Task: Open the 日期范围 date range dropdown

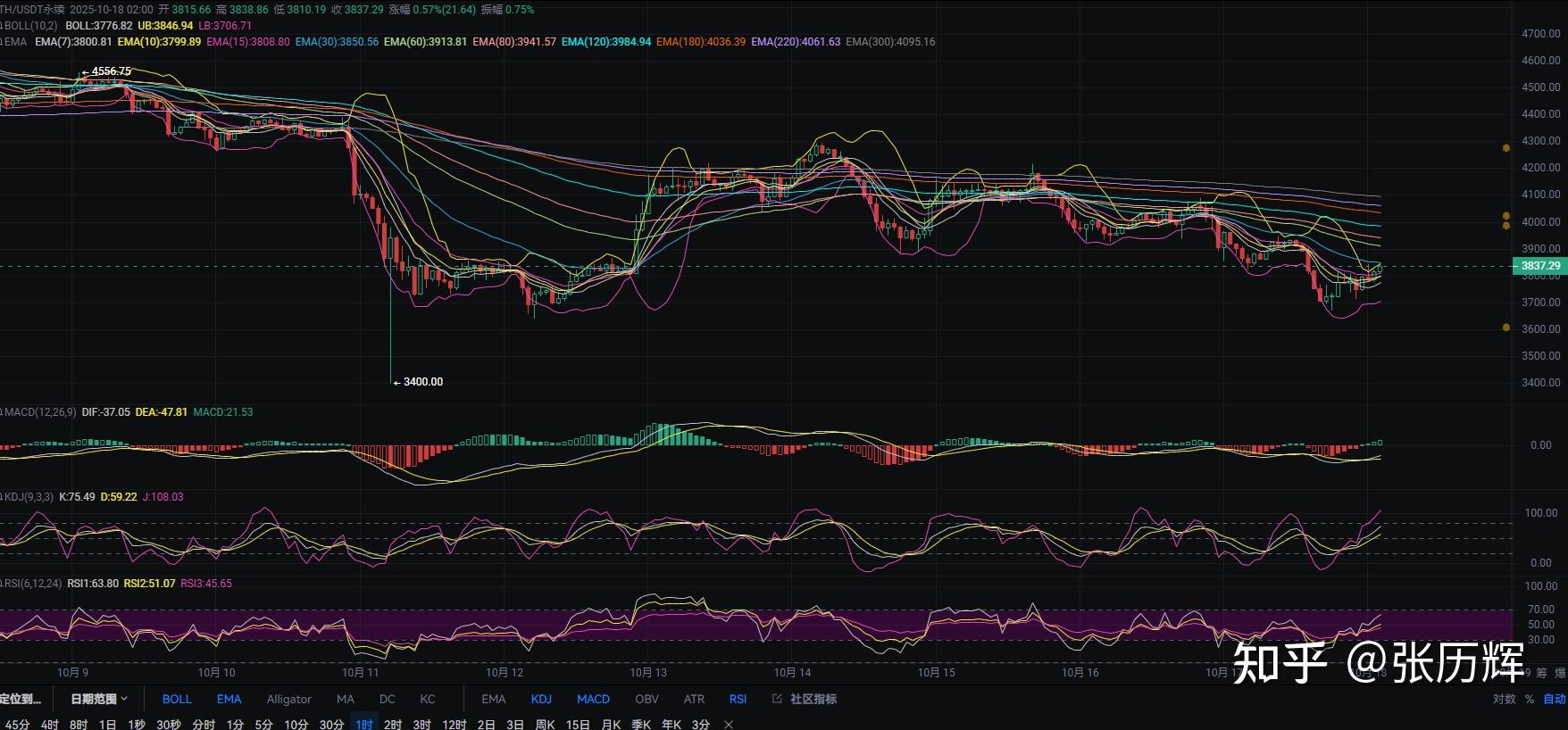Action: pyautogui.click(x=98, y=699)
